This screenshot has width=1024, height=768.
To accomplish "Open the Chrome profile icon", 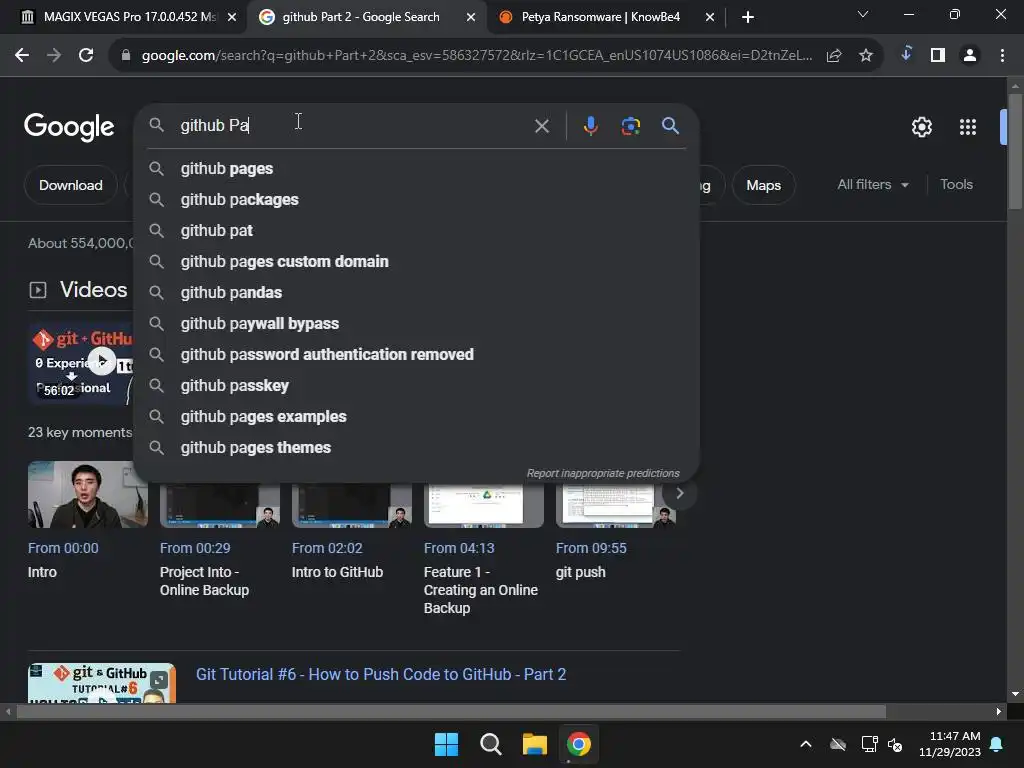I will [x=970, y=56].
